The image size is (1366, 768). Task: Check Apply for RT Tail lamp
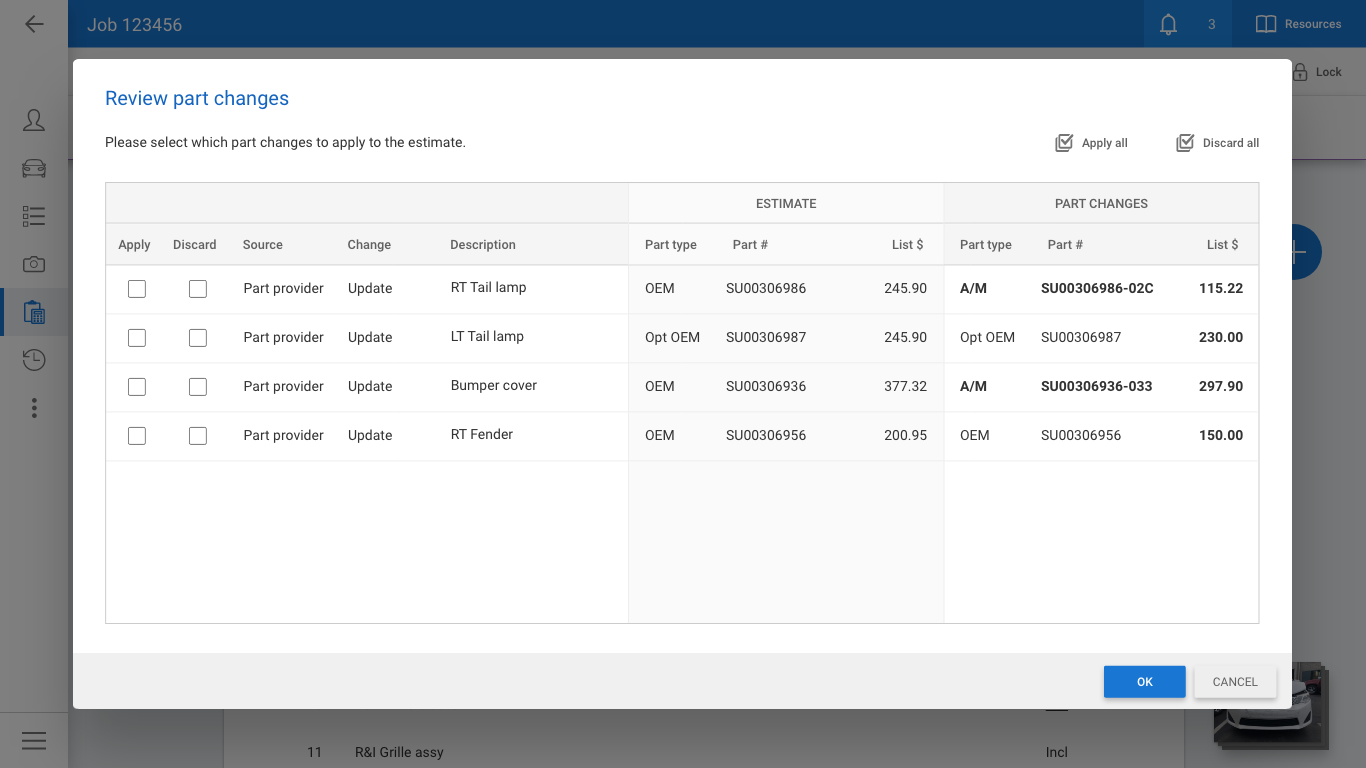click(x=137, y=289)
